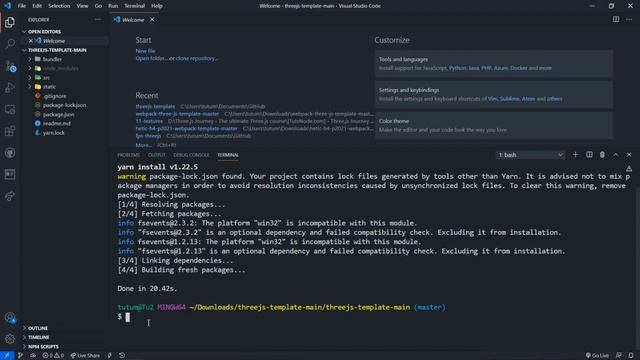640x360 pixels.
Task: Open readme.md in Explorer
Action: point(56,123)
